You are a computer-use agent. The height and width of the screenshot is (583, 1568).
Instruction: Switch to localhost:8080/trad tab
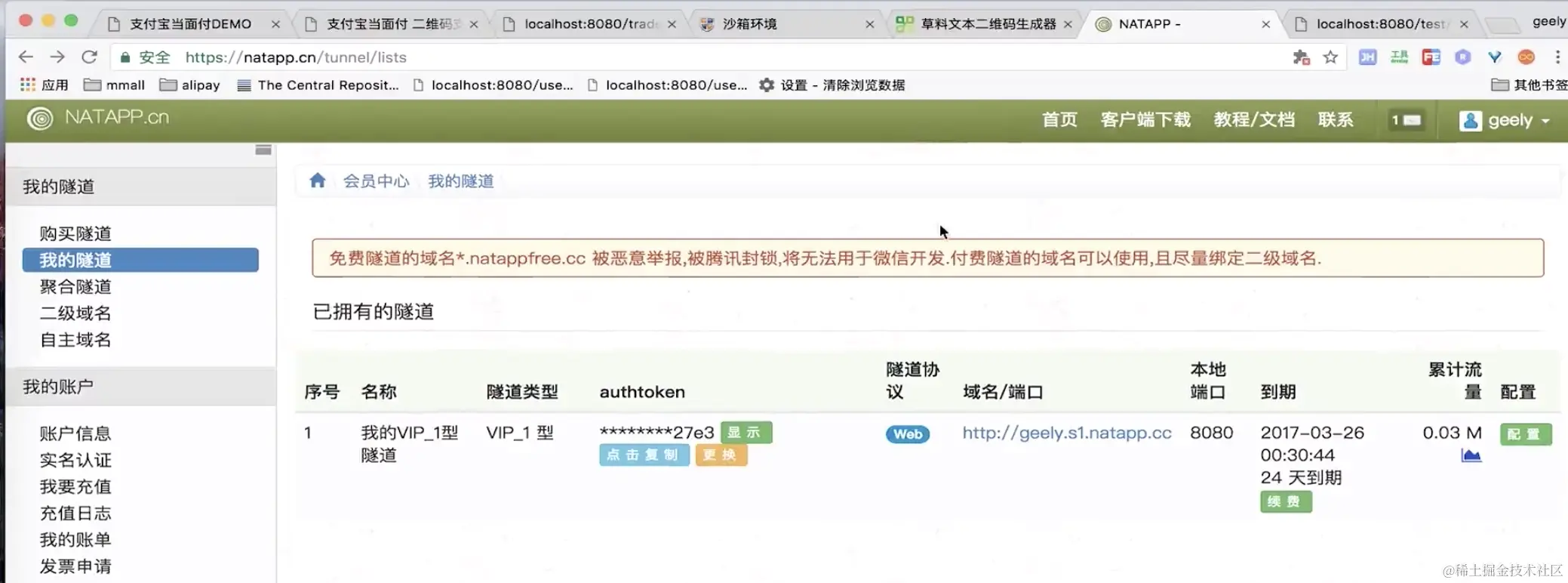pos(590,24)
